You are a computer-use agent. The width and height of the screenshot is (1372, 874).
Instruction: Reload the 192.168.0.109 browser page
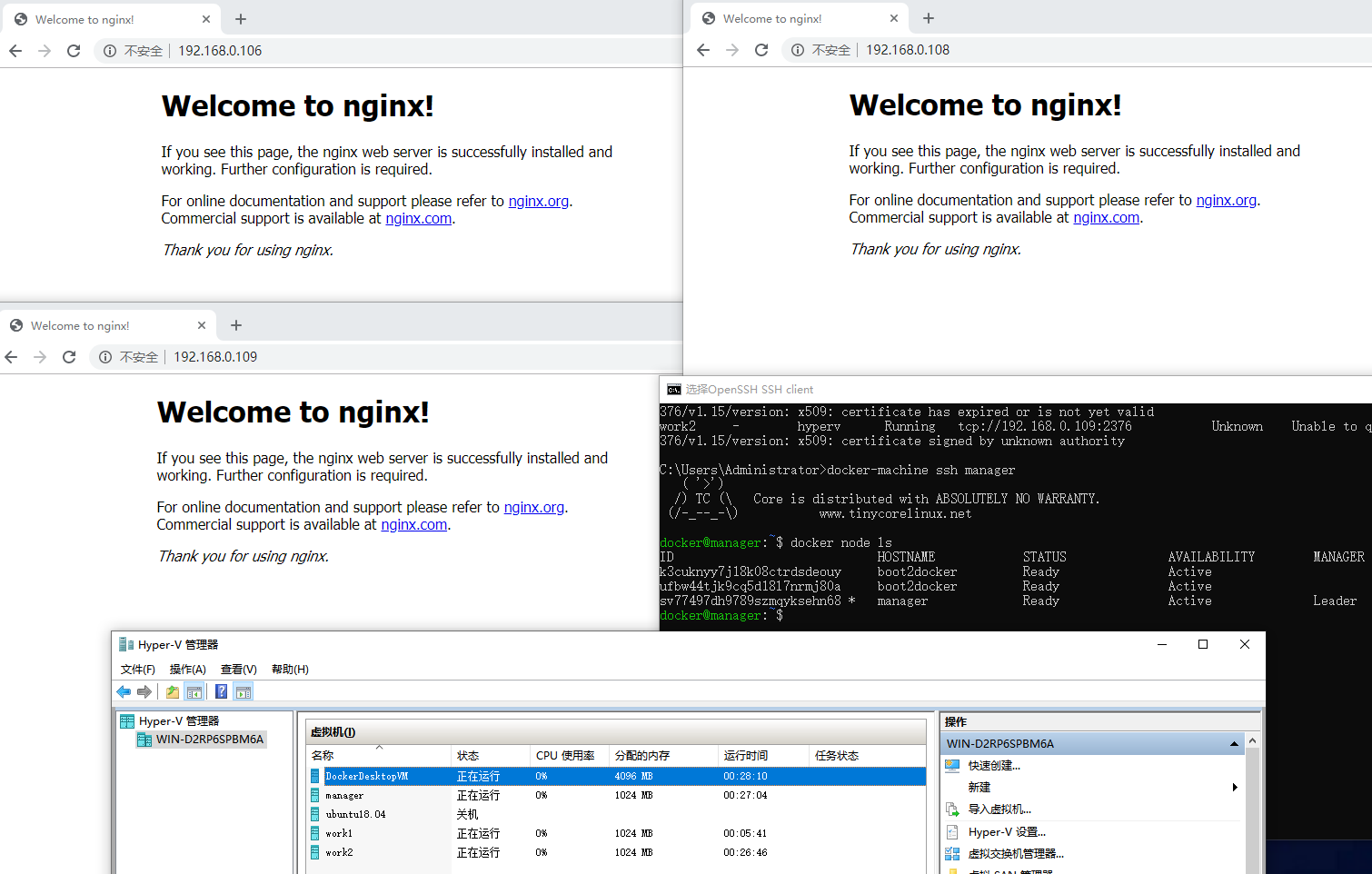point(69,357)
